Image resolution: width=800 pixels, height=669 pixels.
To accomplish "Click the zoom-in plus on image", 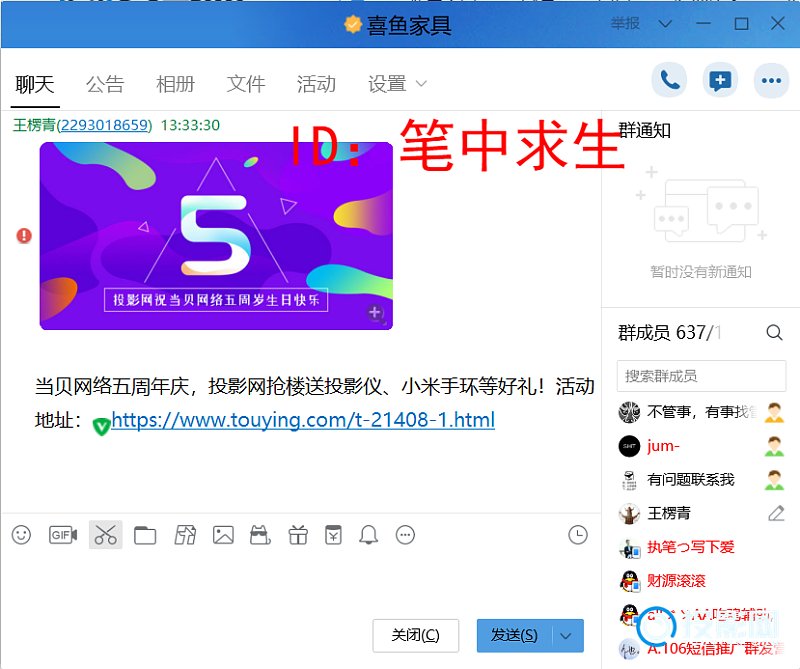I will (376, 313).
